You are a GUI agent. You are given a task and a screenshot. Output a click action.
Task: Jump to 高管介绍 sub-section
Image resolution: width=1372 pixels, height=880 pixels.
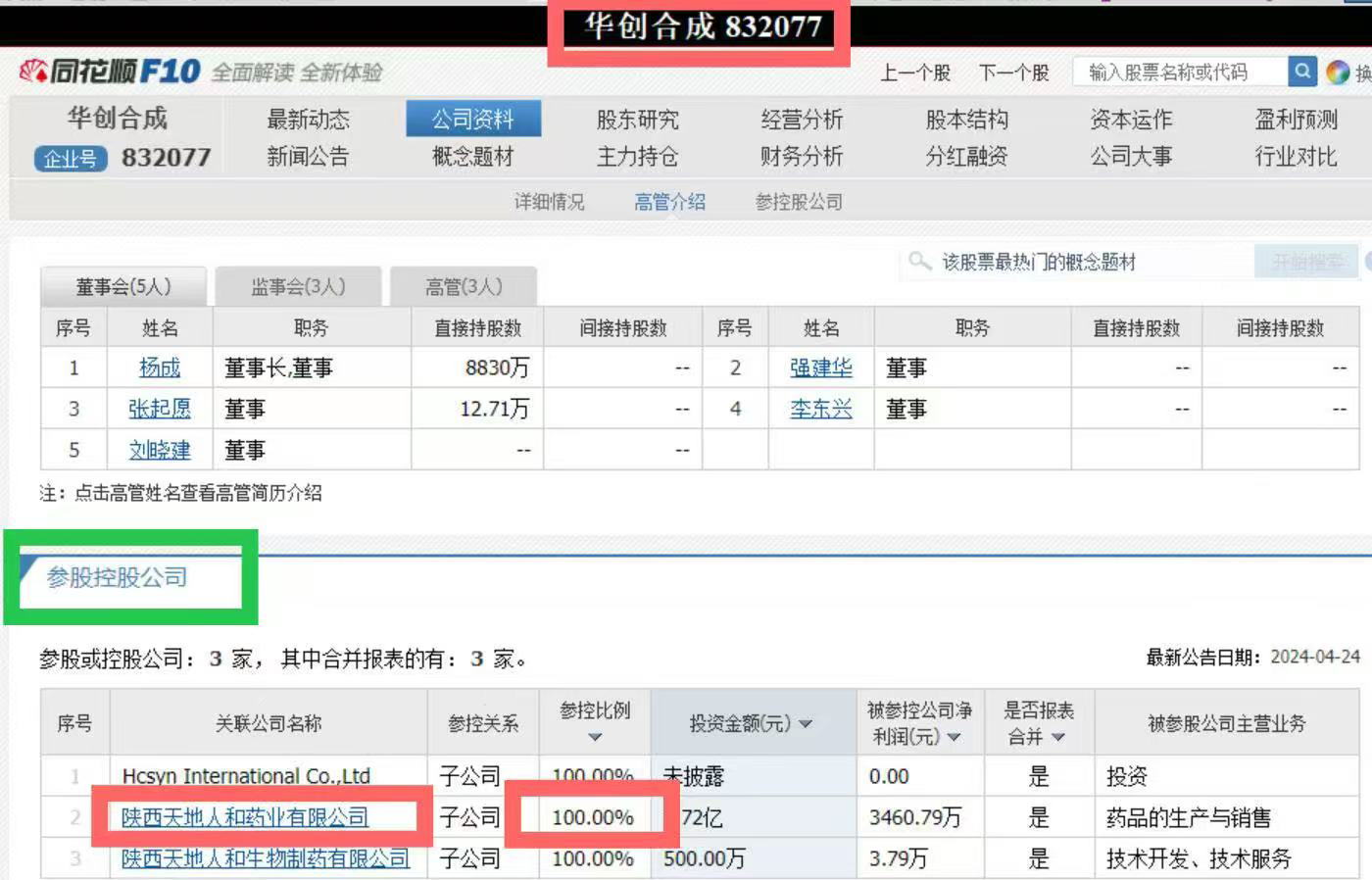click(669, 202)
